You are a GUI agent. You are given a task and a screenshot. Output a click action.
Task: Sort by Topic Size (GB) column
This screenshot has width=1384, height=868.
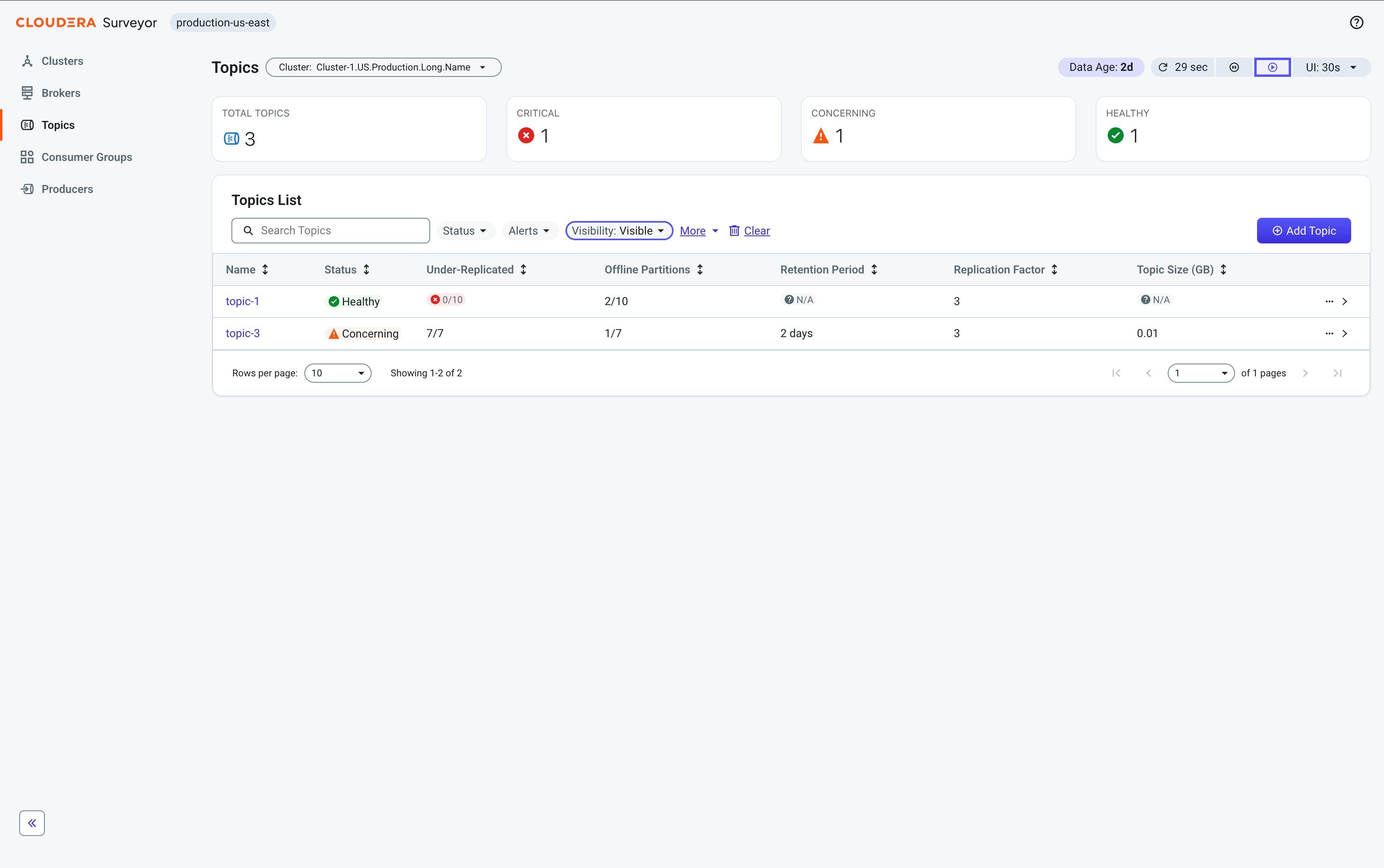pos(1223,269)
